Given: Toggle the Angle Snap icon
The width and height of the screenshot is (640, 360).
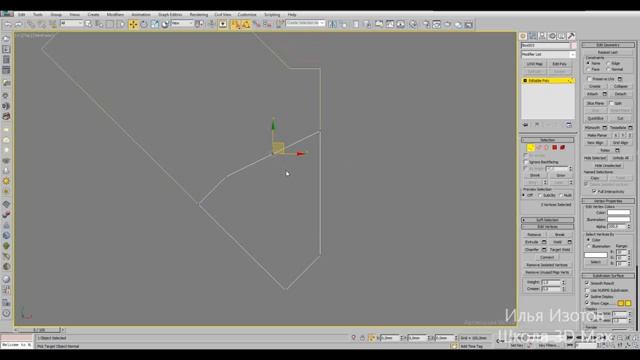Looking at the screenshot, I should coord(246,24).
